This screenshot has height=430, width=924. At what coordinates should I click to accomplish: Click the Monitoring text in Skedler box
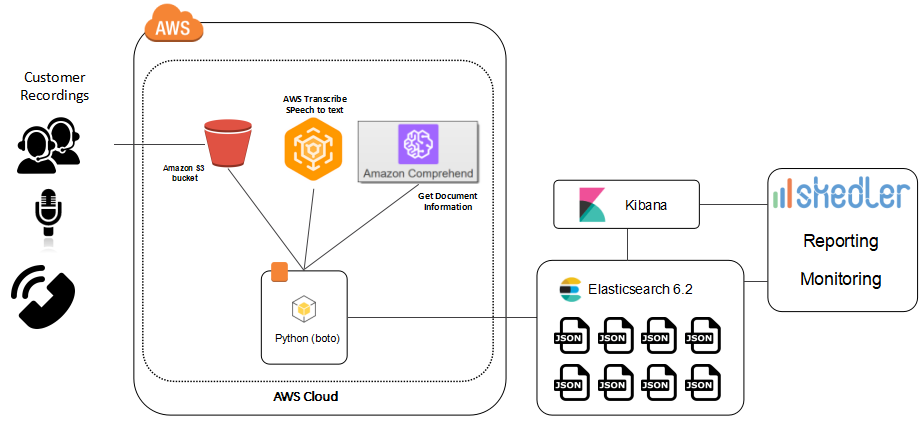[841, 279]
